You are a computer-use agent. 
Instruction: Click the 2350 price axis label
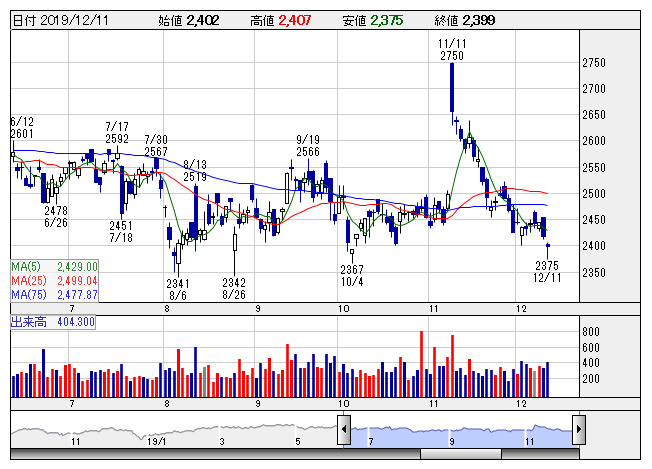point(593,273)
